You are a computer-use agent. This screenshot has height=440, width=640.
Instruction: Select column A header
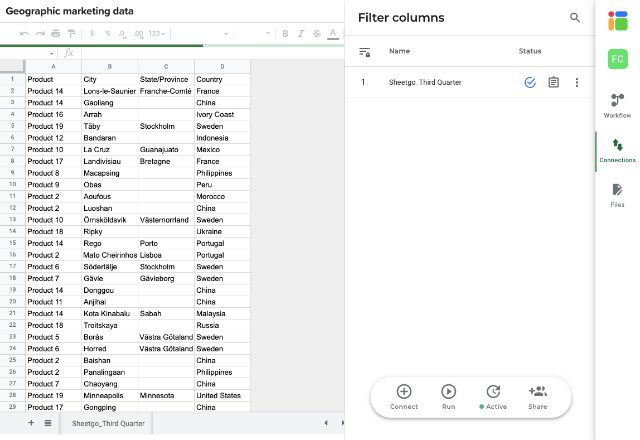pos(53,67)
